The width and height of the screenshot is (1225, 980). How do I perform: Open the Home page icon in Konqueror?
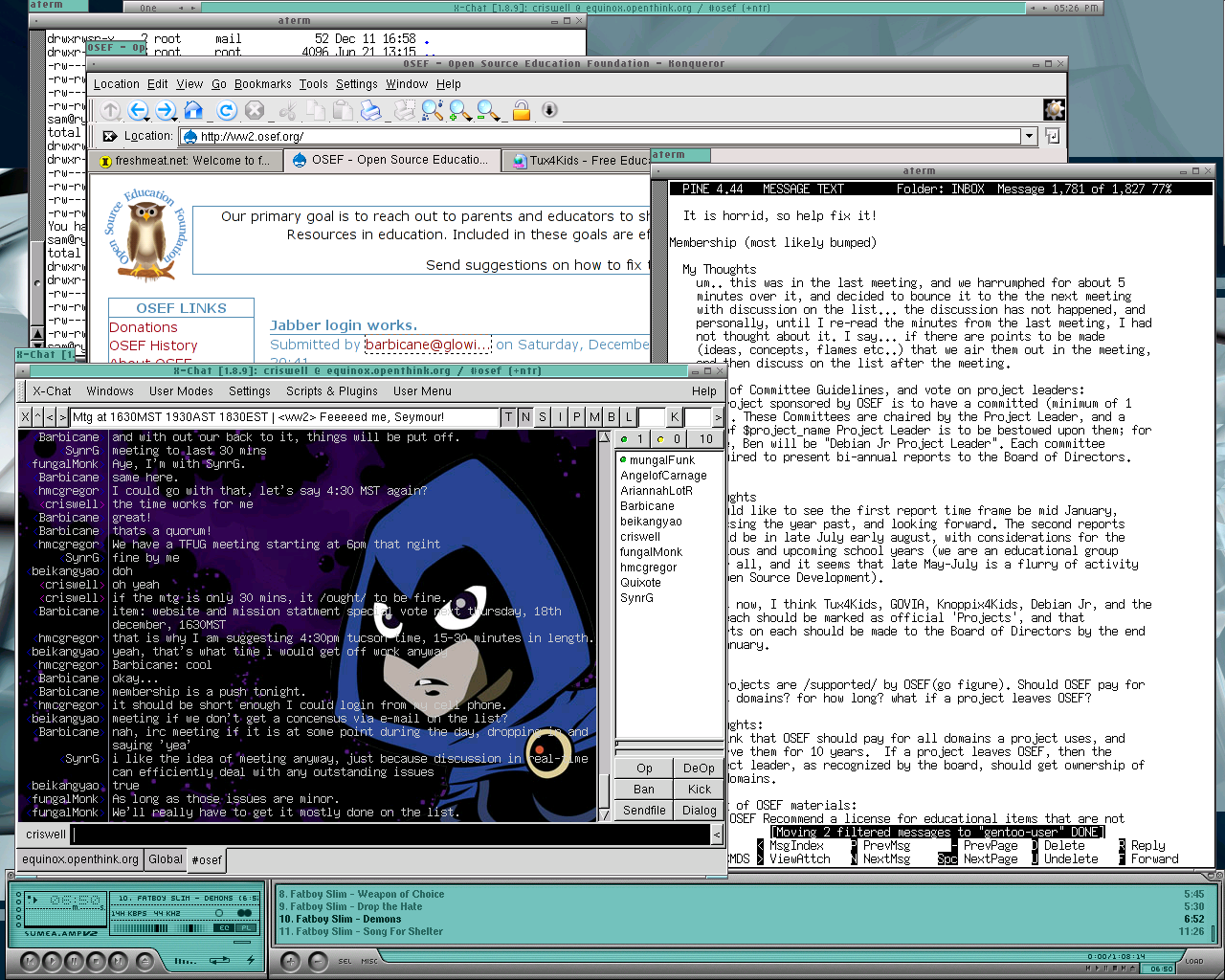point(193,110)
